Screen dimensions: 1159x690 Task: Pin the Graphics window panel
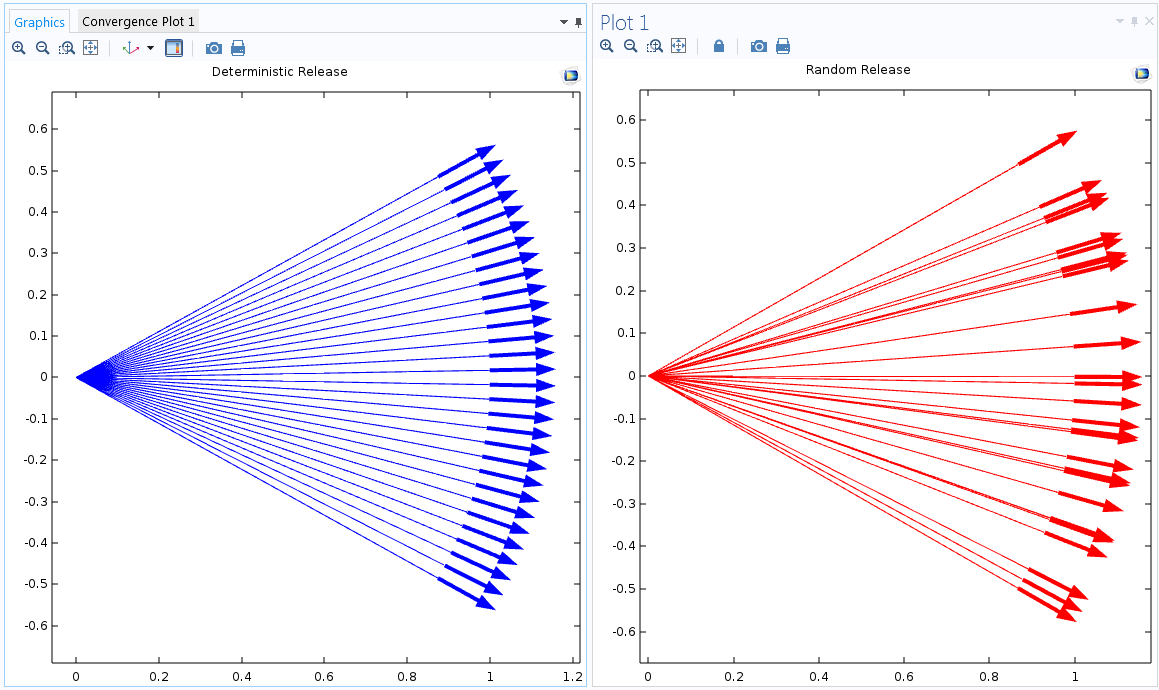pos(578,22)
